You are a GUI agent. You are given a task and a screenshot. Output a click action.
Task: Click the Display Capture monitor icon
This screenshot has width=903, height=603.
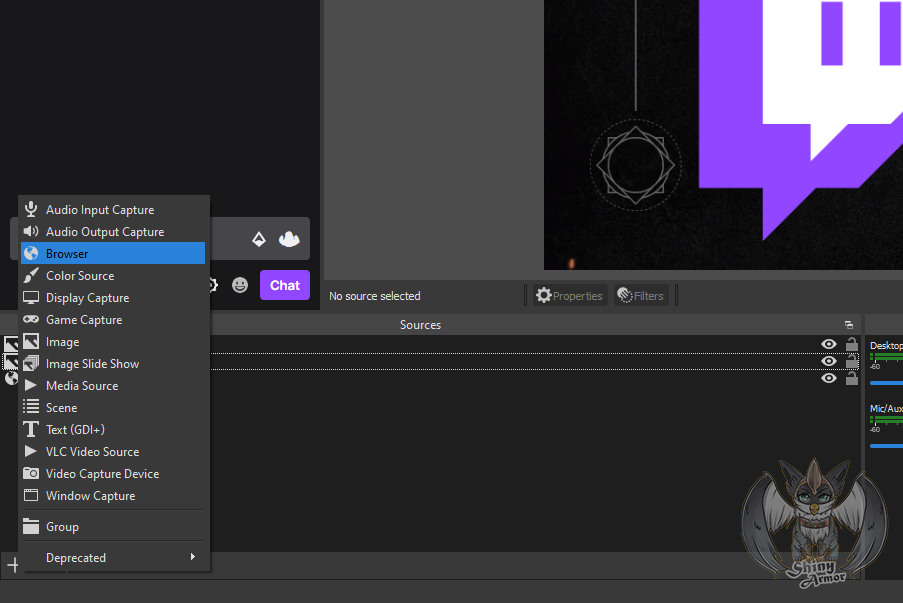tap(31, 298)
